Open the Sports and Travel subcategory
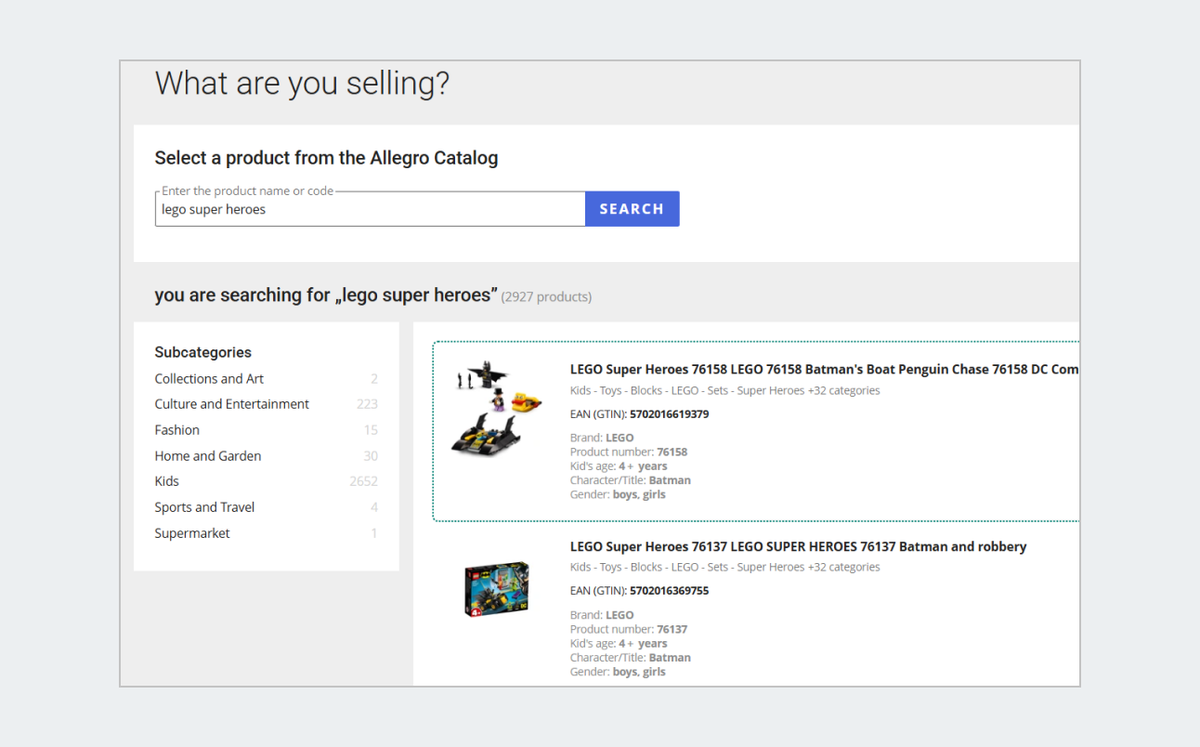1200x747 pixels. point(205,507)
